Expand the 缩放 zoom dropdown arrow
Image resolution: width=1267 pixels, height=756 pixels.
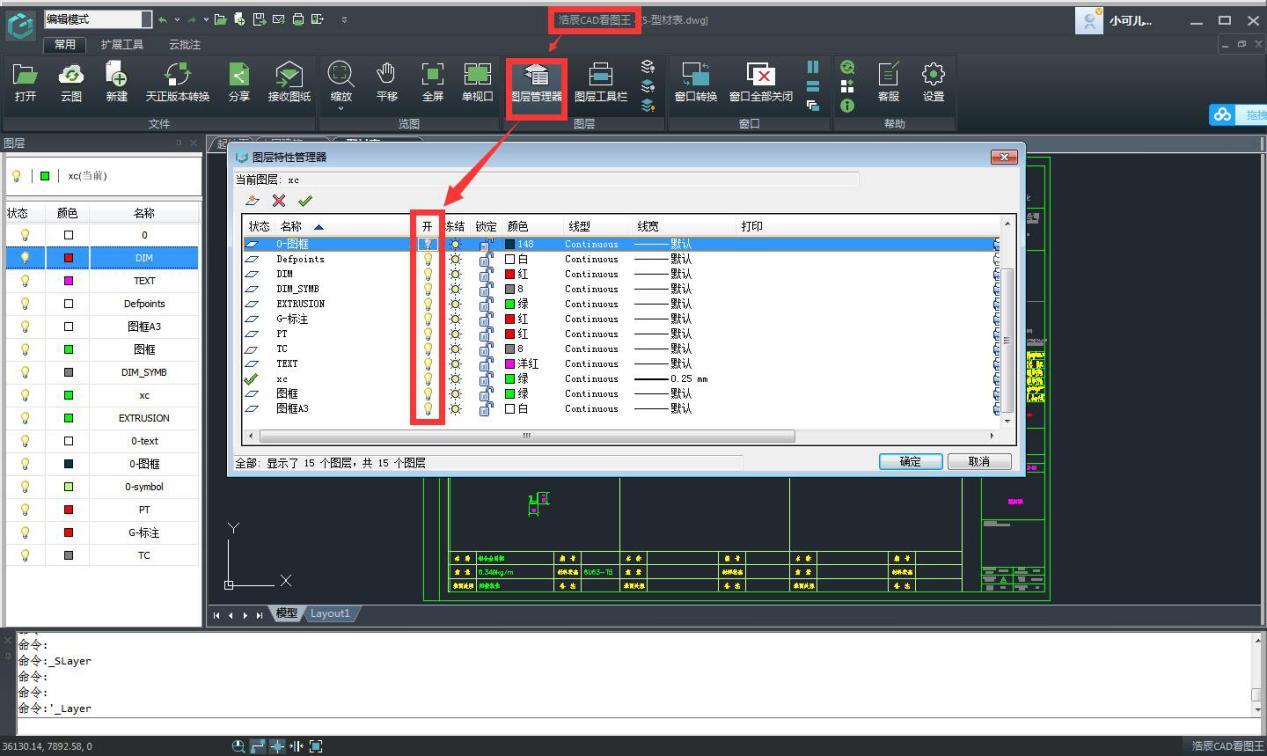point(341,108)
